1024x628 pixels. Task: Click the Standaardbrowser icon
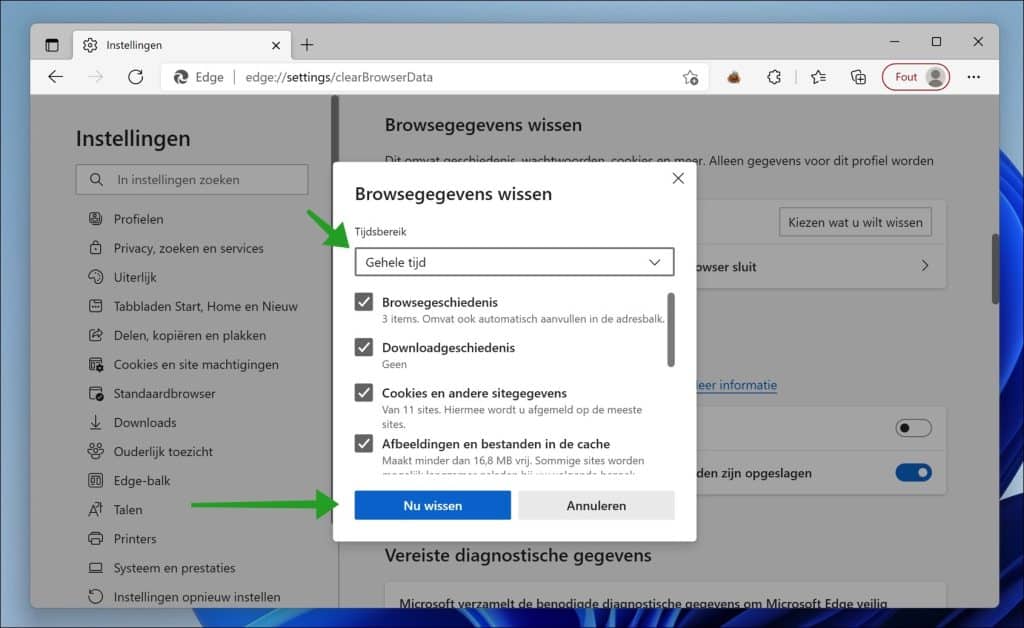click(95, 393)
